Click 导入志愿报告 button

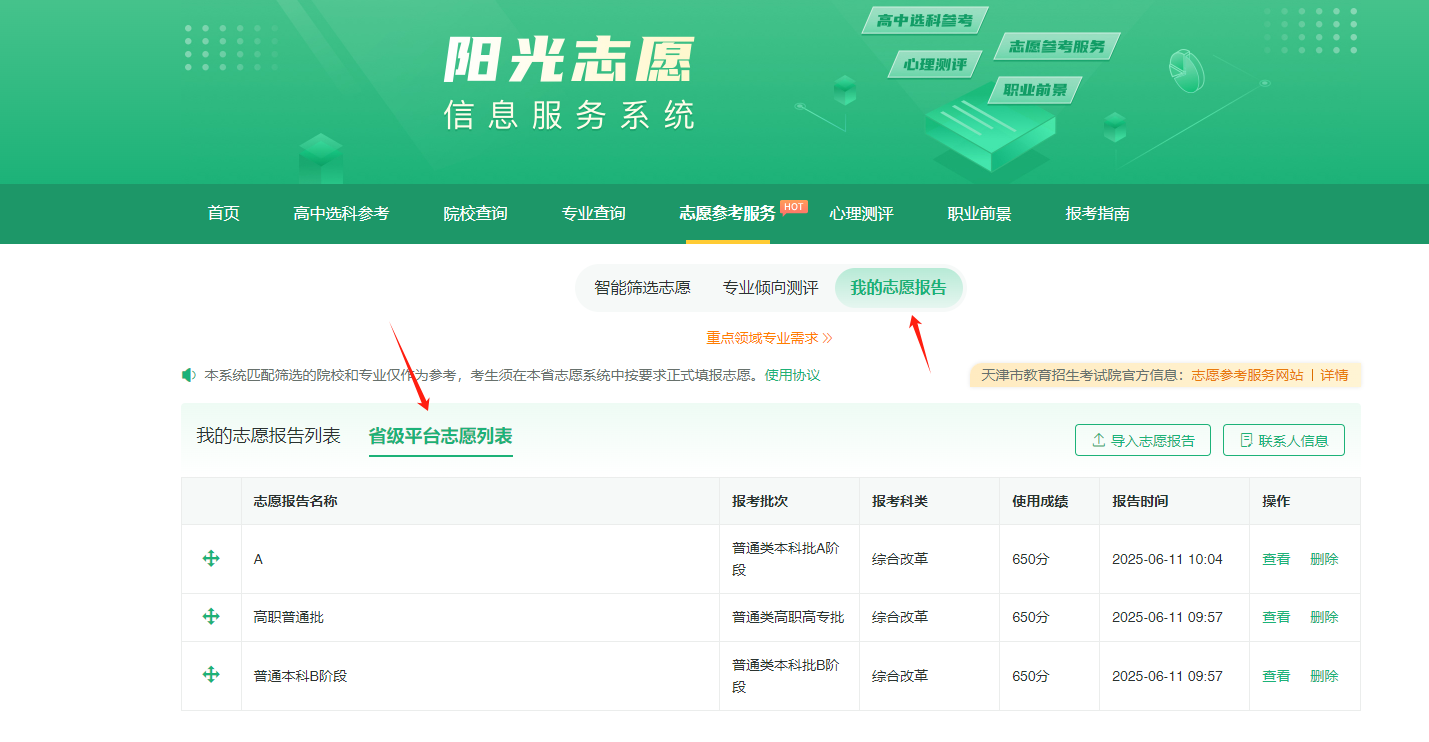pos(1143,440)
